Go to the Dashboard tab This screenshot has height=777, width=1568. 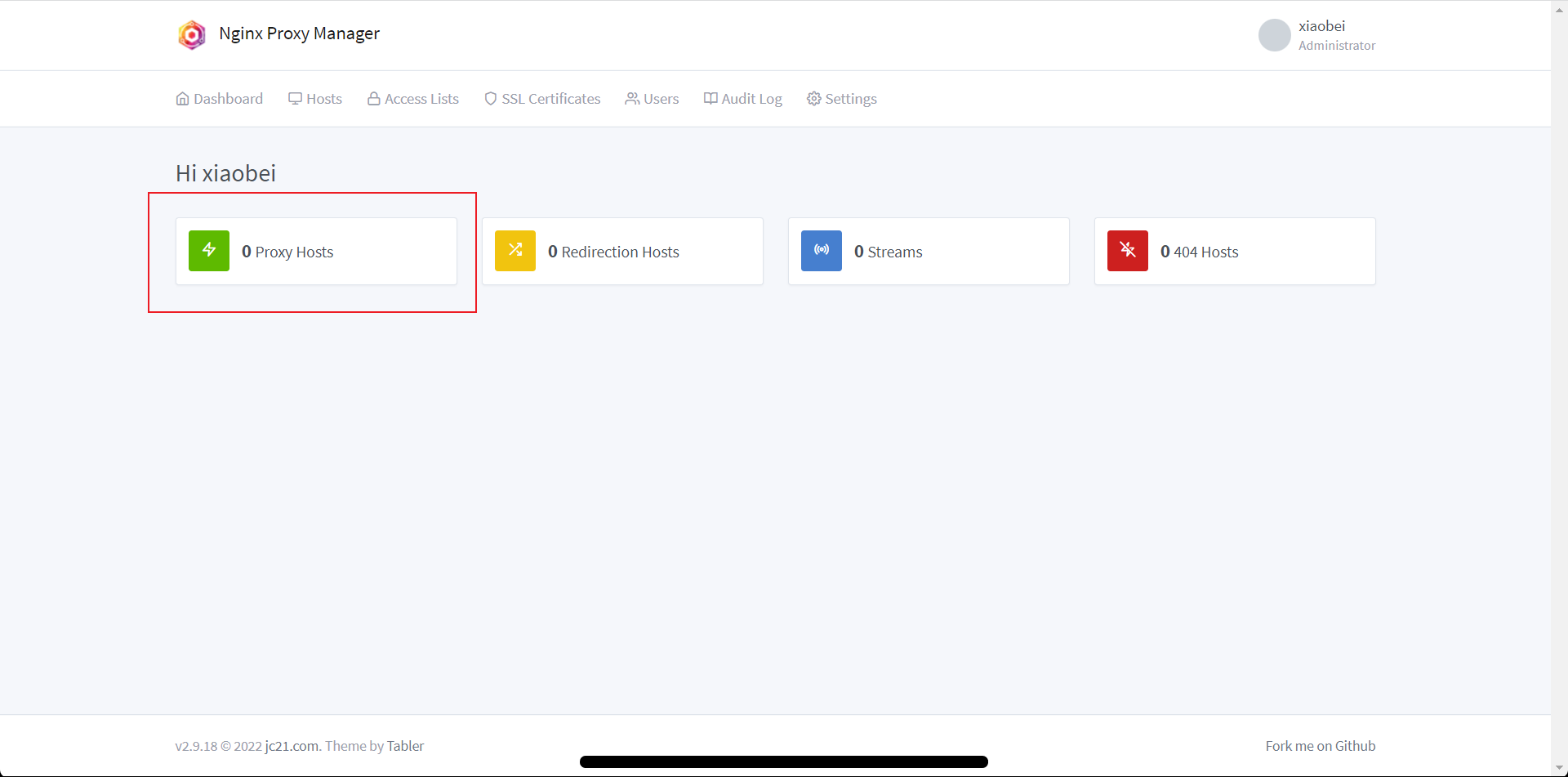220,99
